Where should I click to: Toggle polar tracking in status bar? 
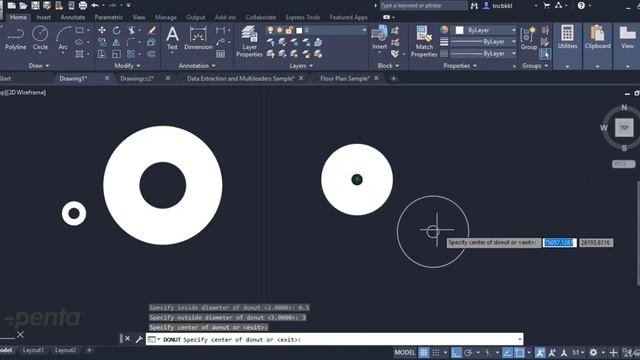click(468, 353)
